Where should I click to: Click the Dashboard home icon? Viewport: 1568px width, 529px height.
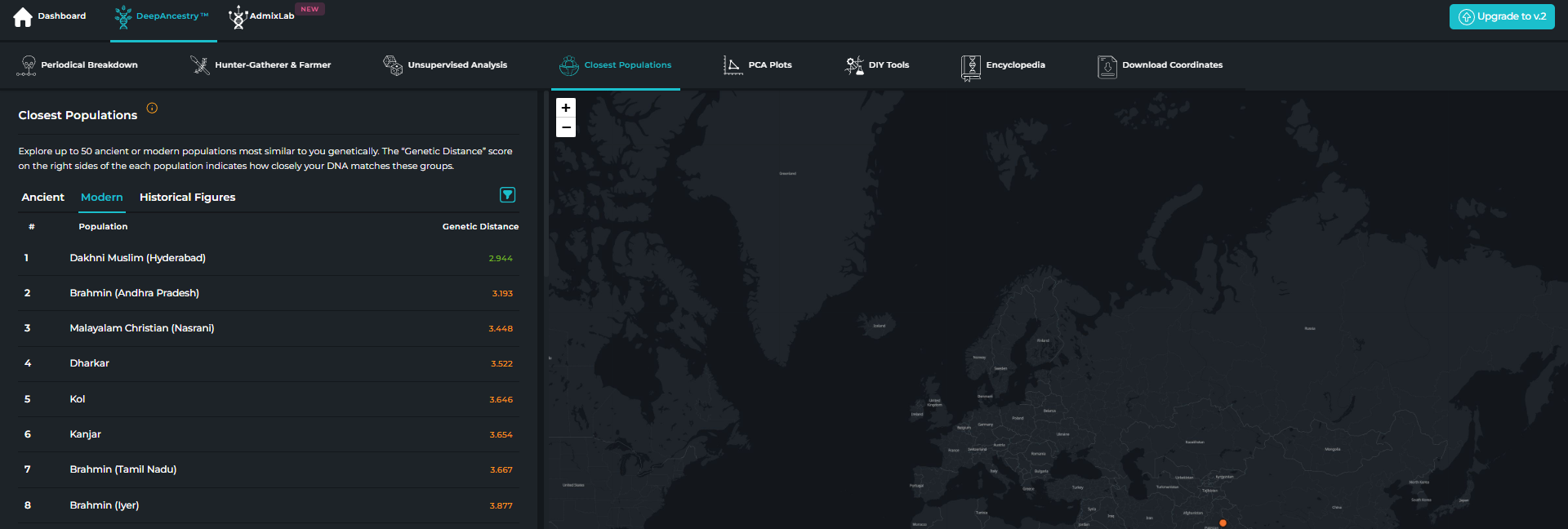coord(23,16)
